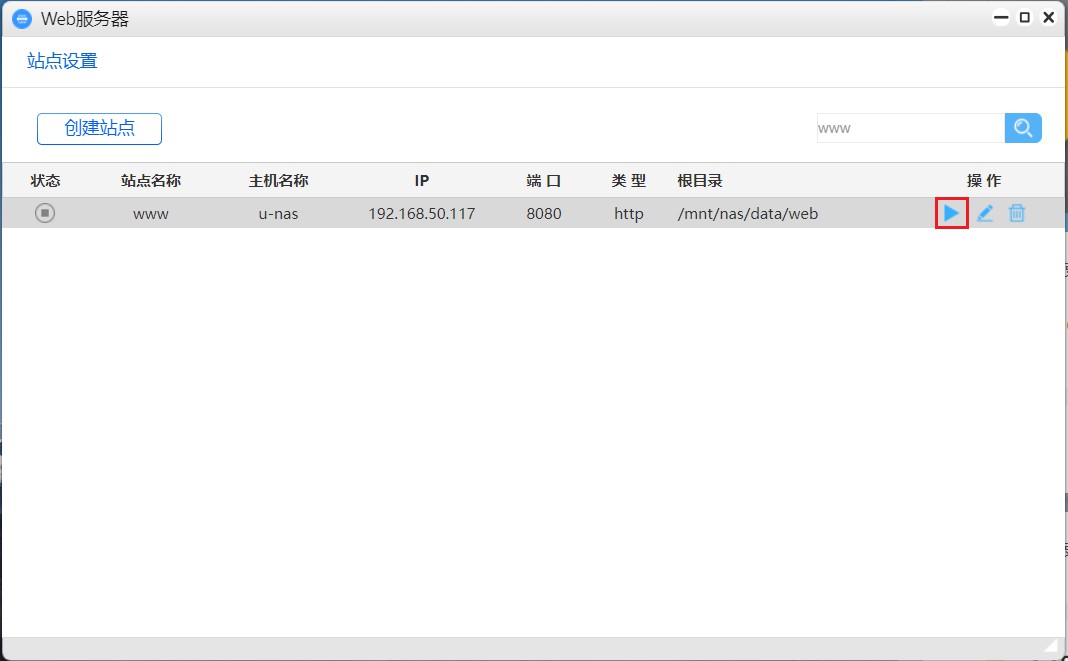
Task: Minimize the Web服务器 window
Action: point(1000,17)
